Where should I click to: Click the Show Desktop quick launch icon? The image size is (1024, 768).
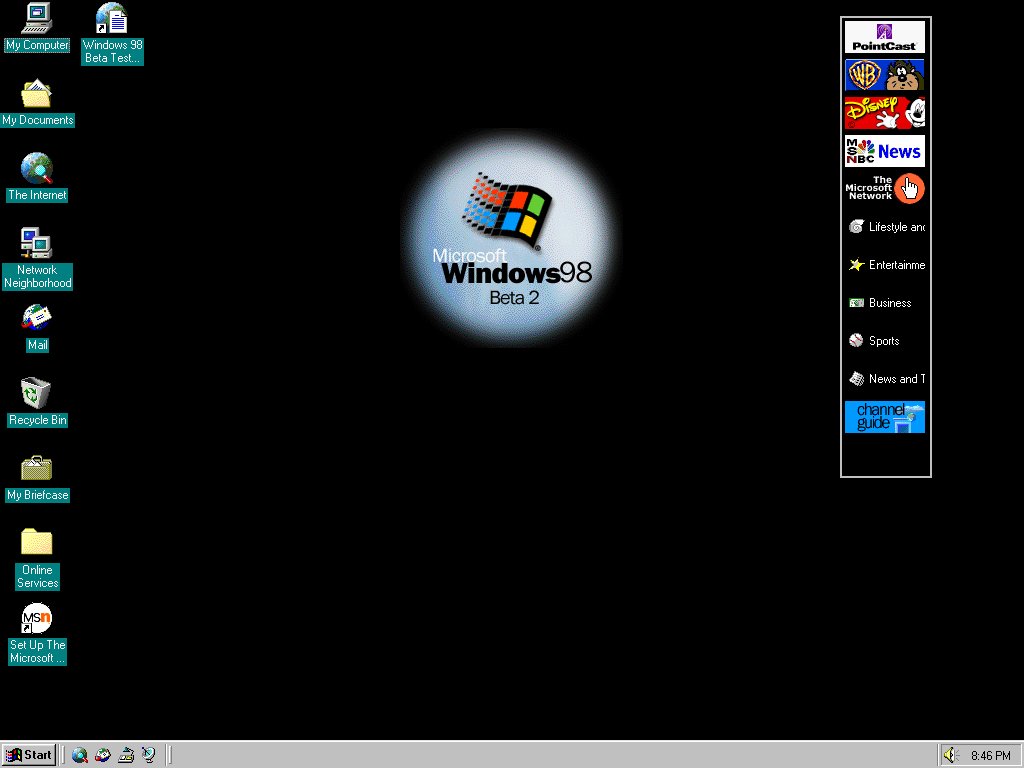126,755
